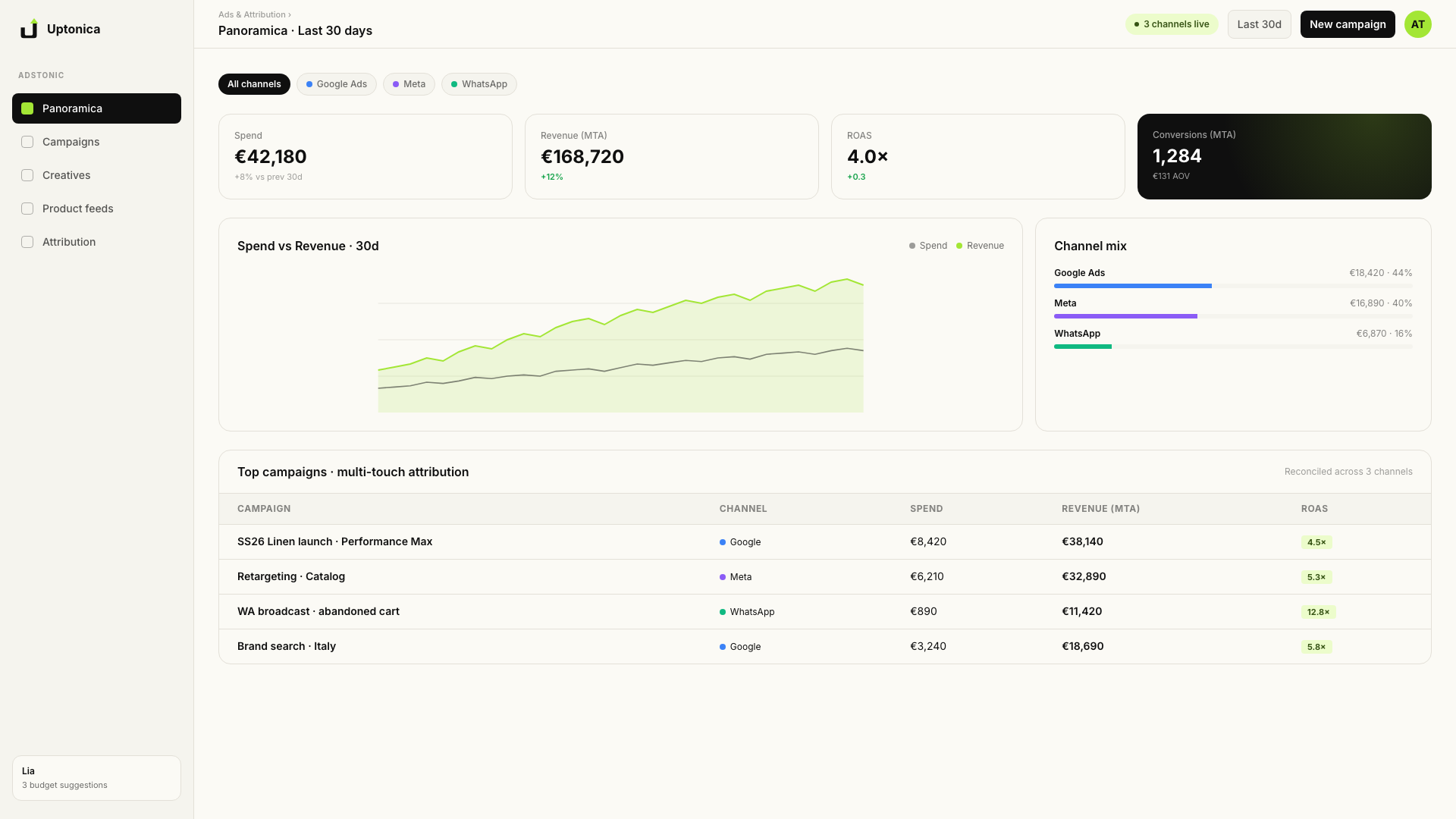
Task: Filter by WhatsApp channel
Action: pos(479,84)
